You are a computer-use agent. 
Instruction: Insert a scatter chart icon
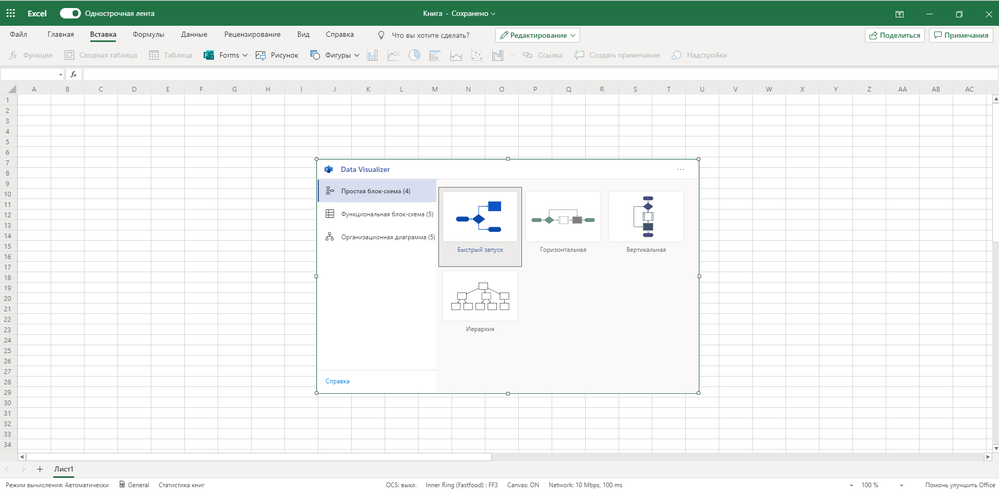(x=477, y=55)
